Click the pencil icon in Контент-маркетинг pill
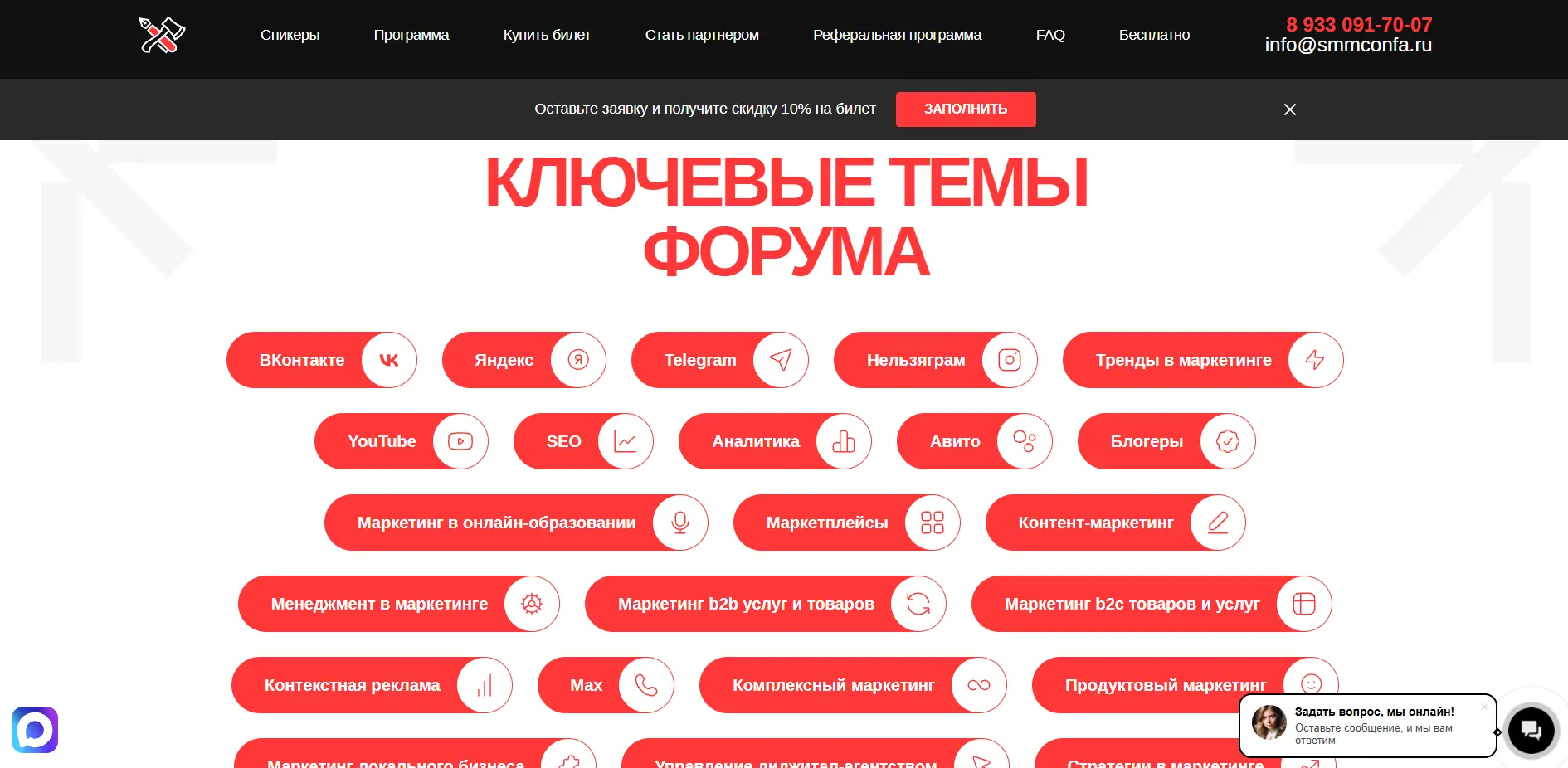The width and height of the screenshot is (1568, 768). coord(1218,523)
